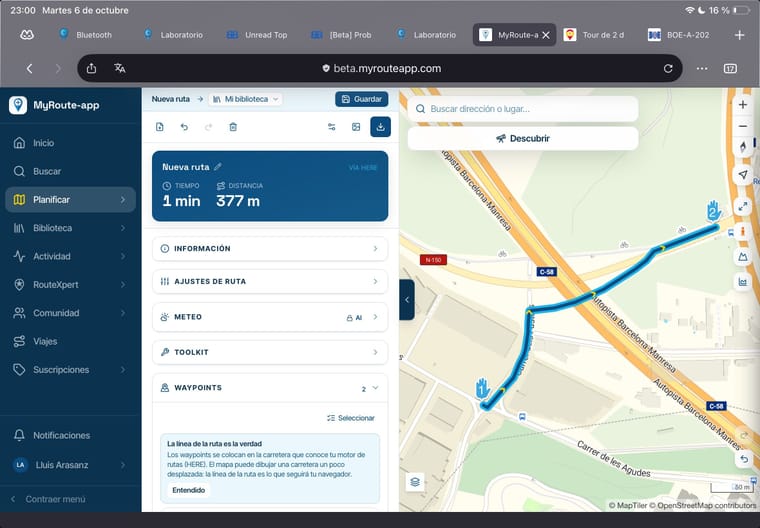Viewport: 760px width, 528px height.
Task: Collapse the Waypoints section
Action: (x=270, y=388)
